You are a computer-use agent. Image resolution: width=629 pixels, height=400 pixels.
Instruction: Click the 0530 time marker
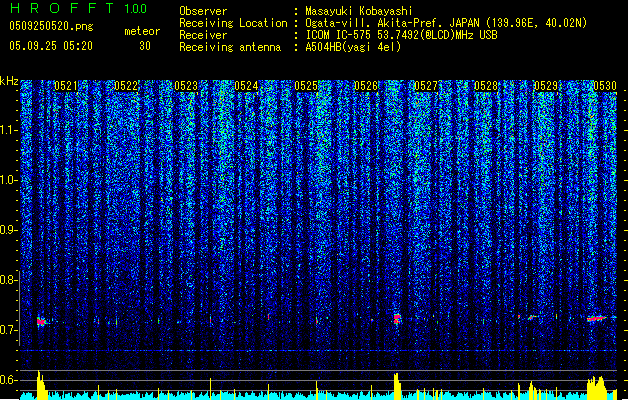605,86
